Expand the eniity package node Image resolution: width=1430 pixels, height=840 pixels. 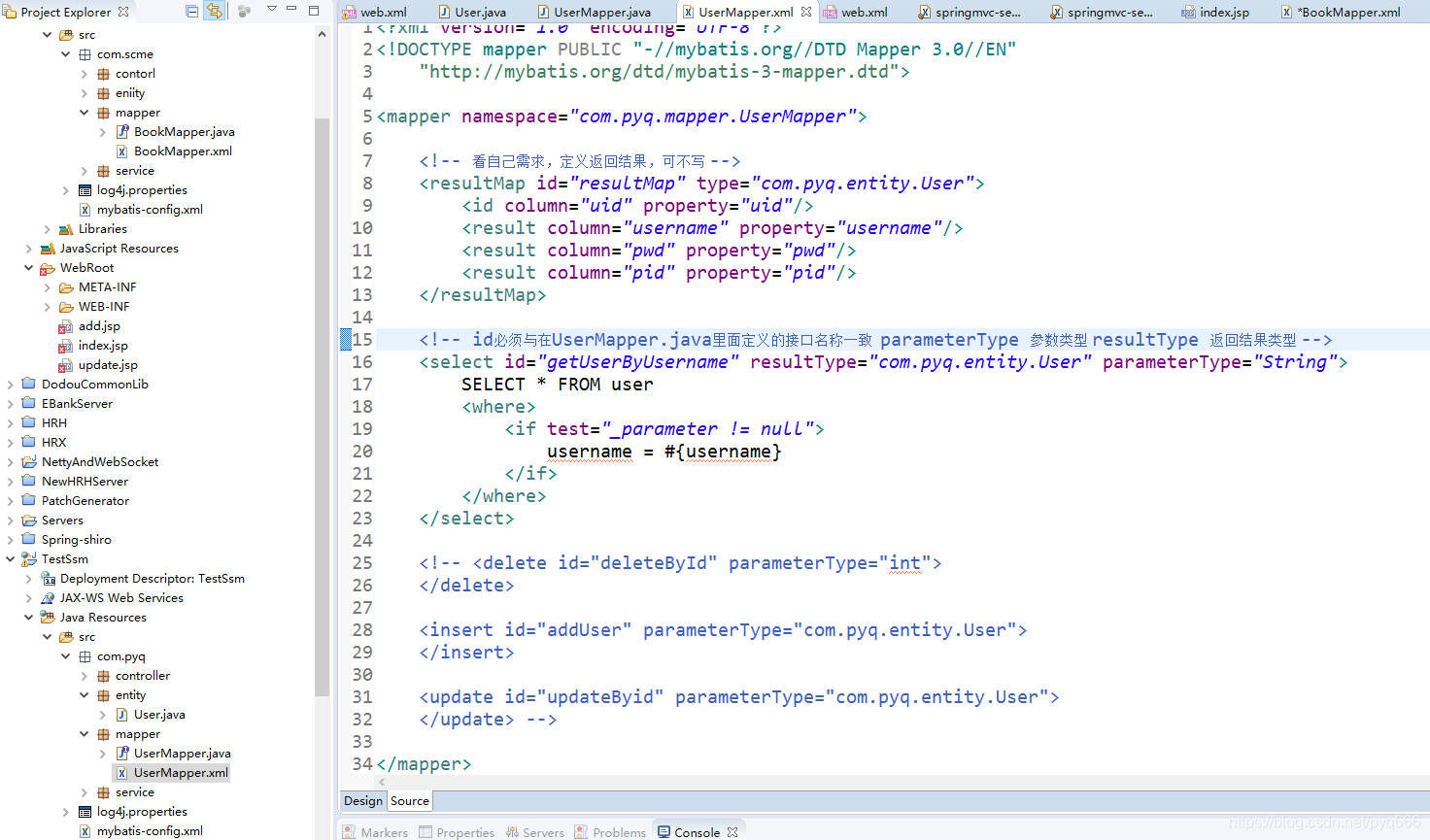click(x=85, y=93)
